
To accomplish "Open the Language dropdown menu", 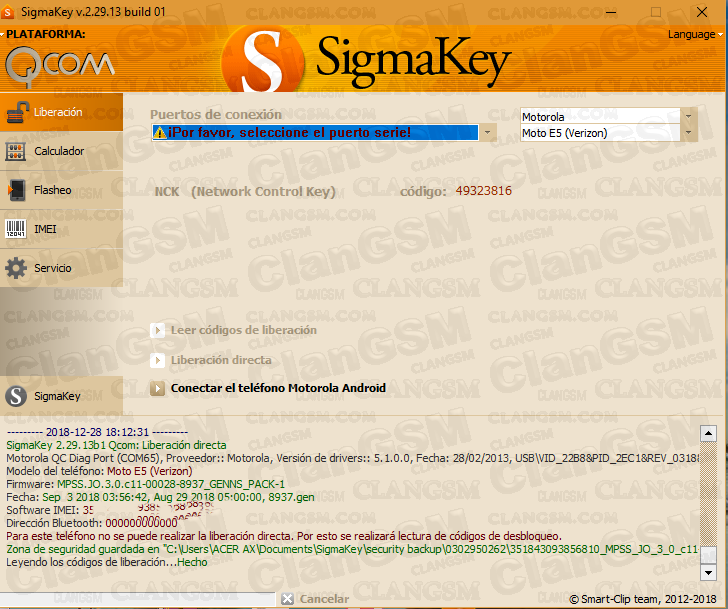I will pos(695,34).
